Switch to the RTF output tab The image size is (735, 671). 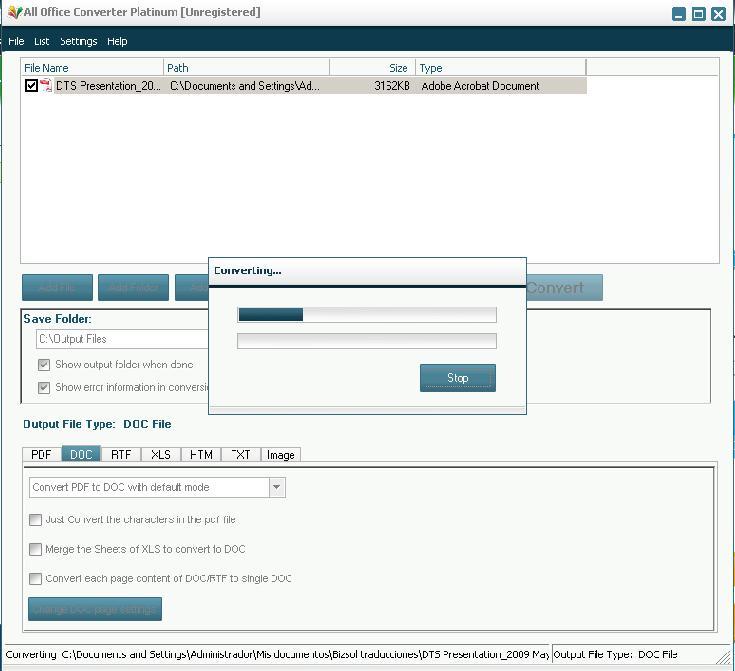[x=121, y=454]
